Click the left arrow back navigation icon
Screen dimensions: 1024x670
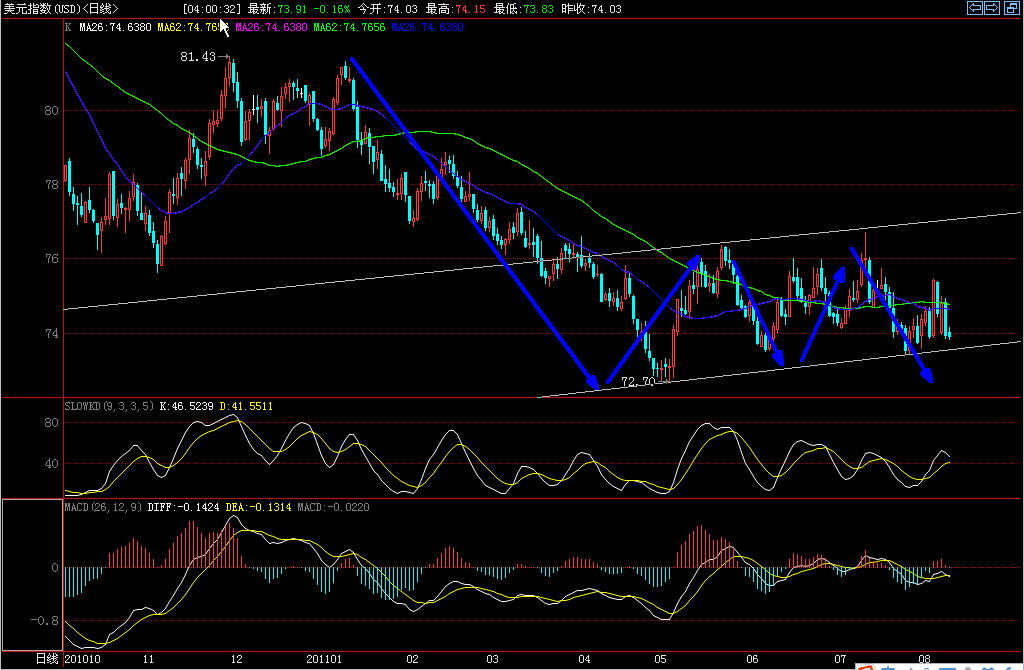point(974,8)
